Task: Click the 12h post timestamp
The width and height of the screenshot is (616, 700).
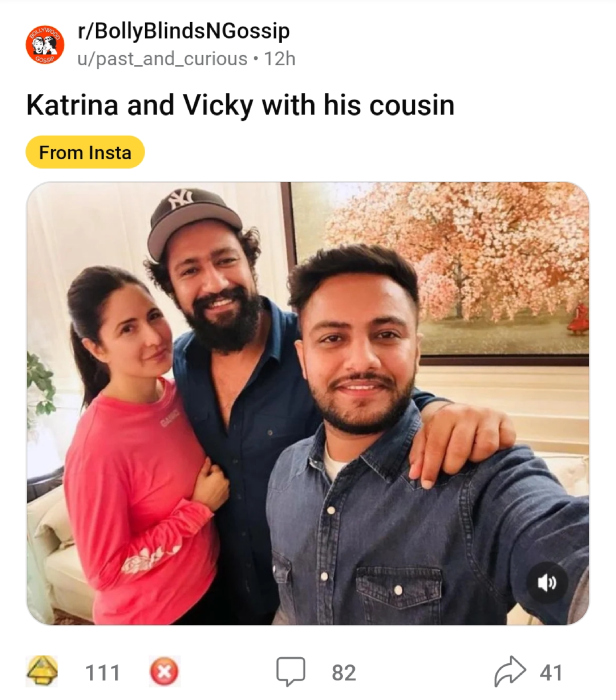Action: (x=279, y=59)
